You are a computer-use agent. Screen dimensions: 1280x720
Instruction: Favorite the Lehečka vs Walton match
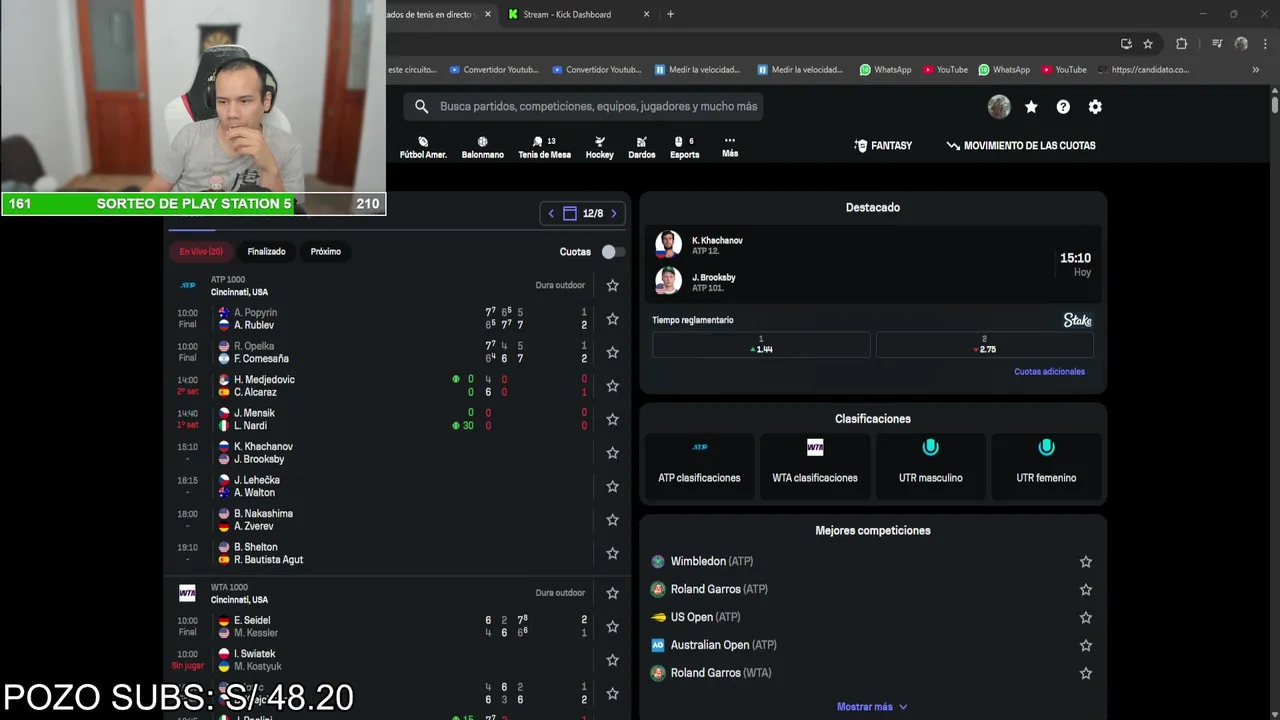[612, 486]
